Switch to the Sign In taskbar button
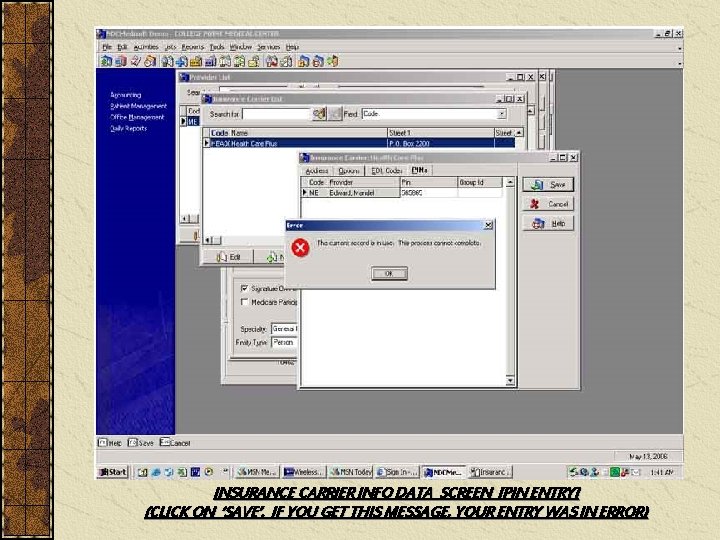 (x=398, y=472)
